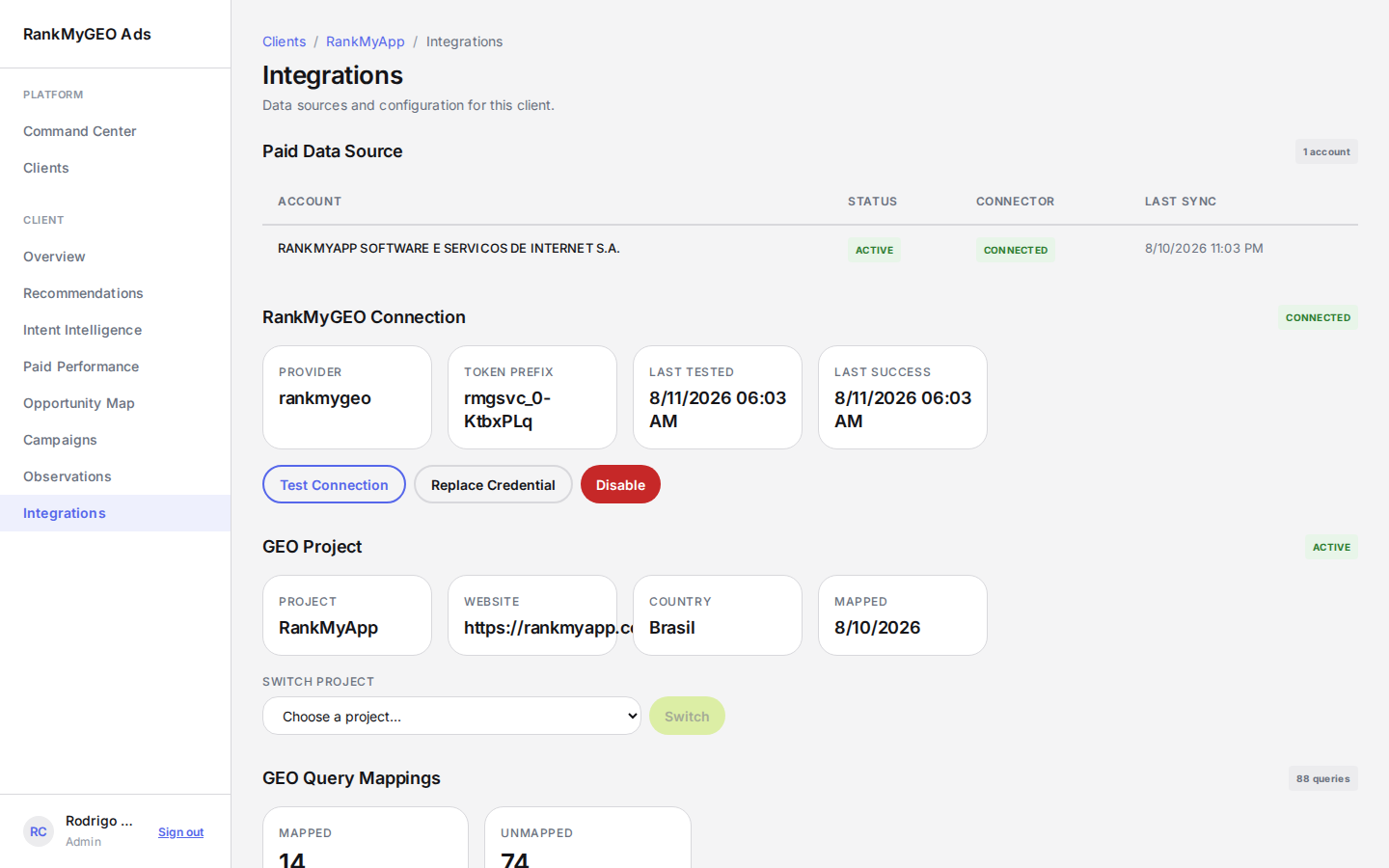Click the 1 account badge
1389x868 pixels.
pyautogui.click(x=1326, y=151)
